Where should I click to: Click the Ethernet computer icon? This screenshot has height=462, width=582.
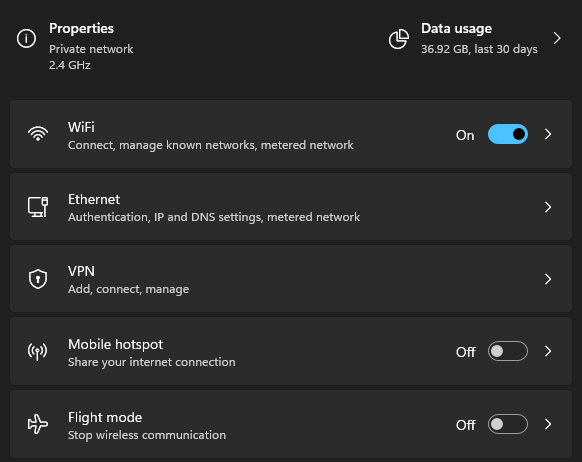[38, 207]
